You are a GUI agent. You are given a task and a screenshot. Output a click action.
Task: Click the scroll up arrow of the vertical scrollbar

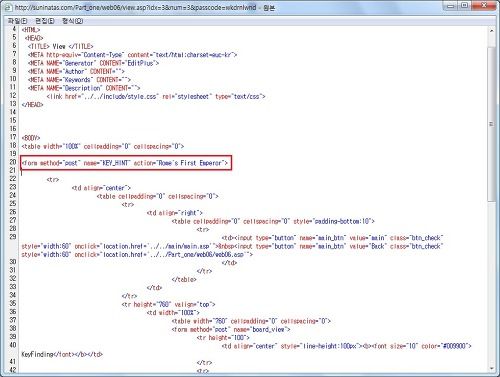(491, 31)
